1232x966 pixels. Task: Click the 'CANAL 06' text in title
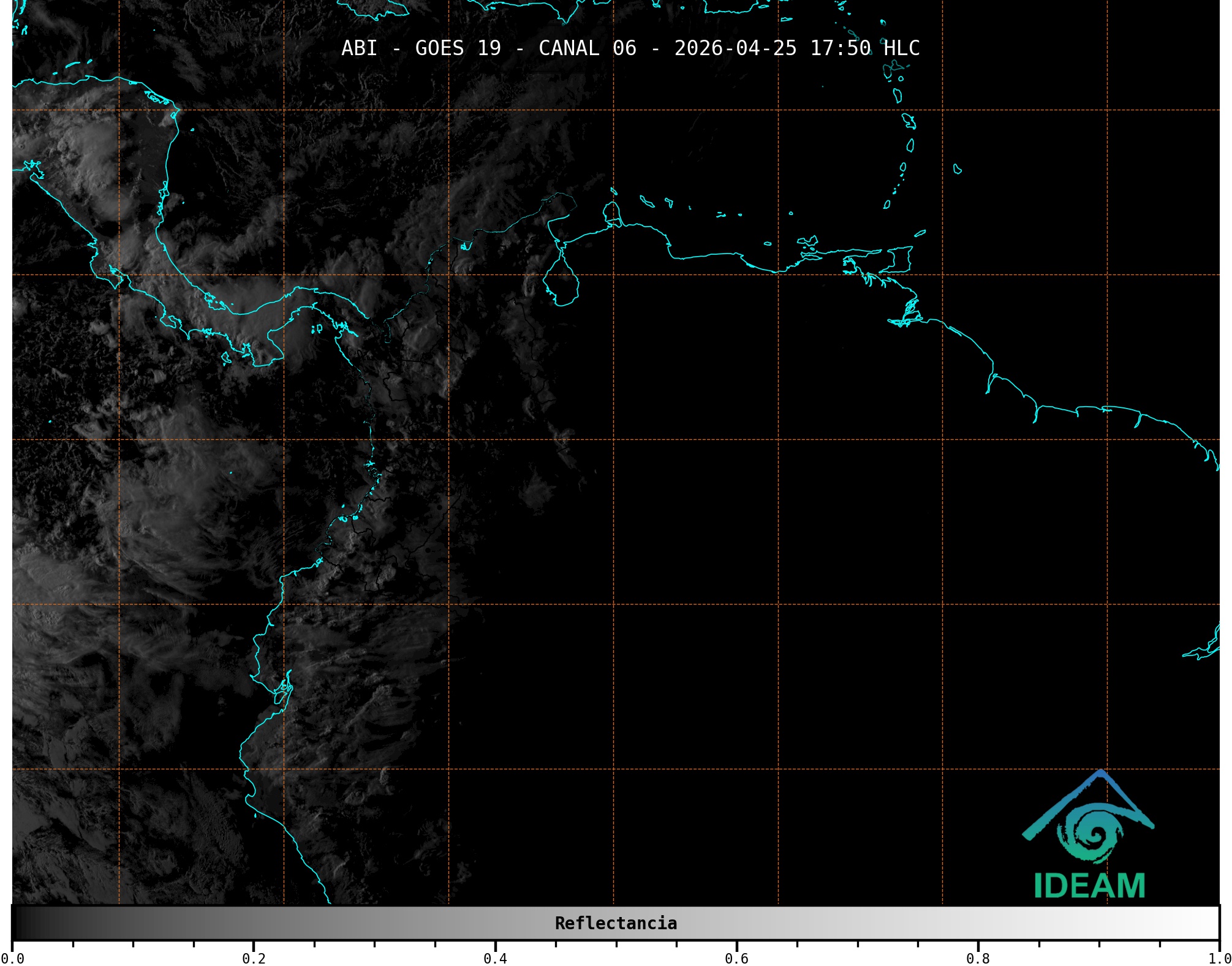pos(587,48)
